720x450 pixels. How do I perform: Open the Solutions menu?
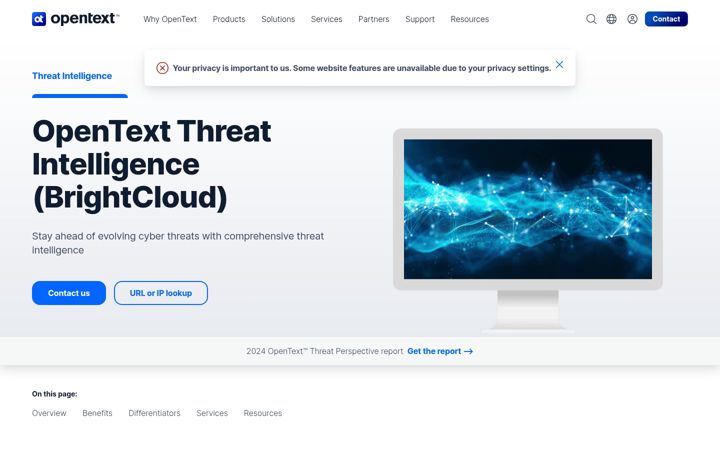tap(278, 19)
